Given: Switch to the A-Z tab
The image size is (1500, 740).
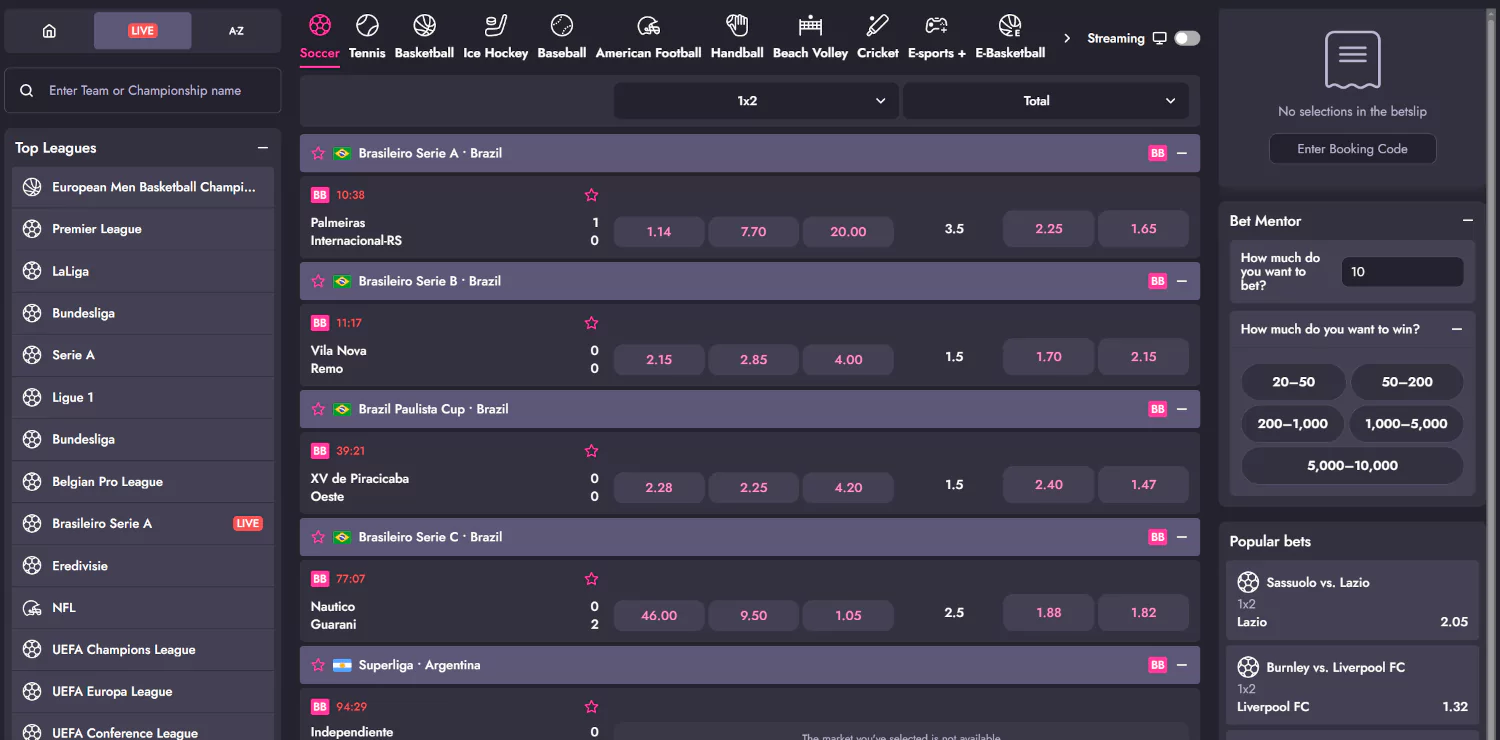Looking at the screenshot, I should [236, 31].
